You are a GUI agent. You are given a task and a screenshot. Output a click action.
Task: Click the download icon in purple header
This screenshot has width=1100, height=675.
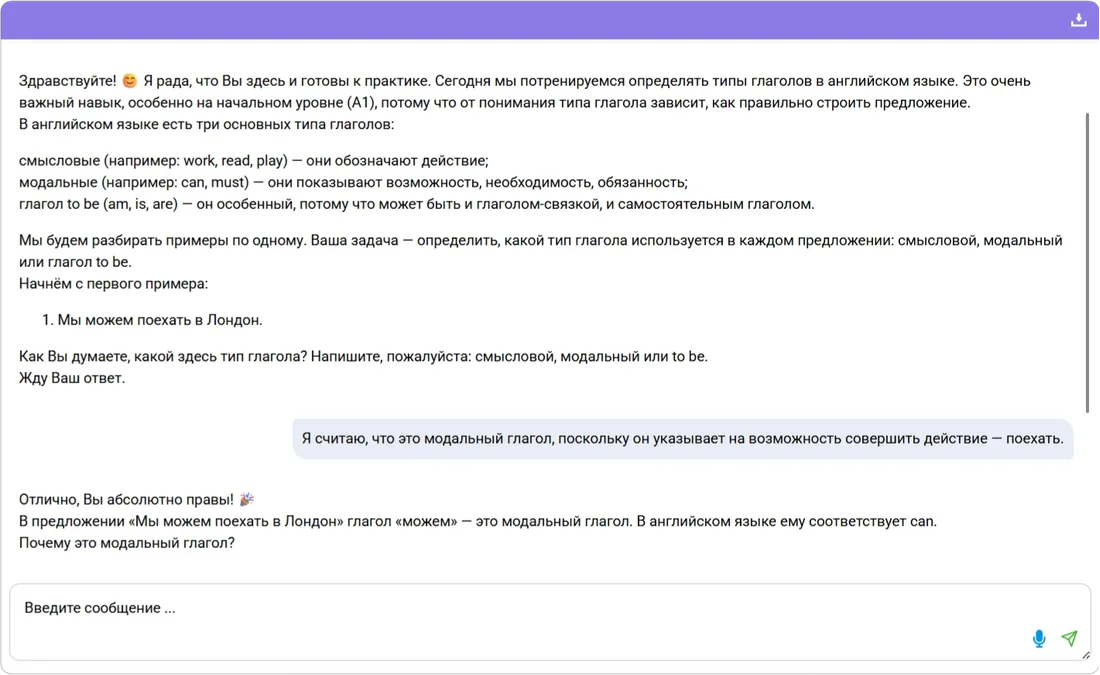click(x=1078, y=20)
